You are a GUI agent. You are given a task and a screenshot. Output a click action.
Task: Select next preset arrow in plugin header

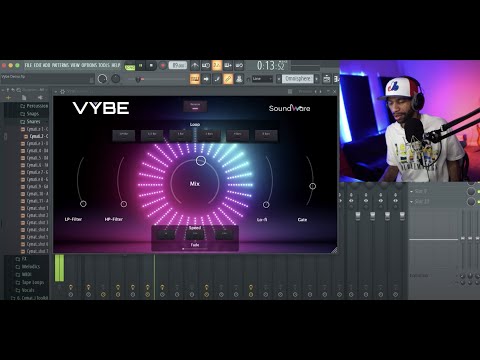pos(321,91)
